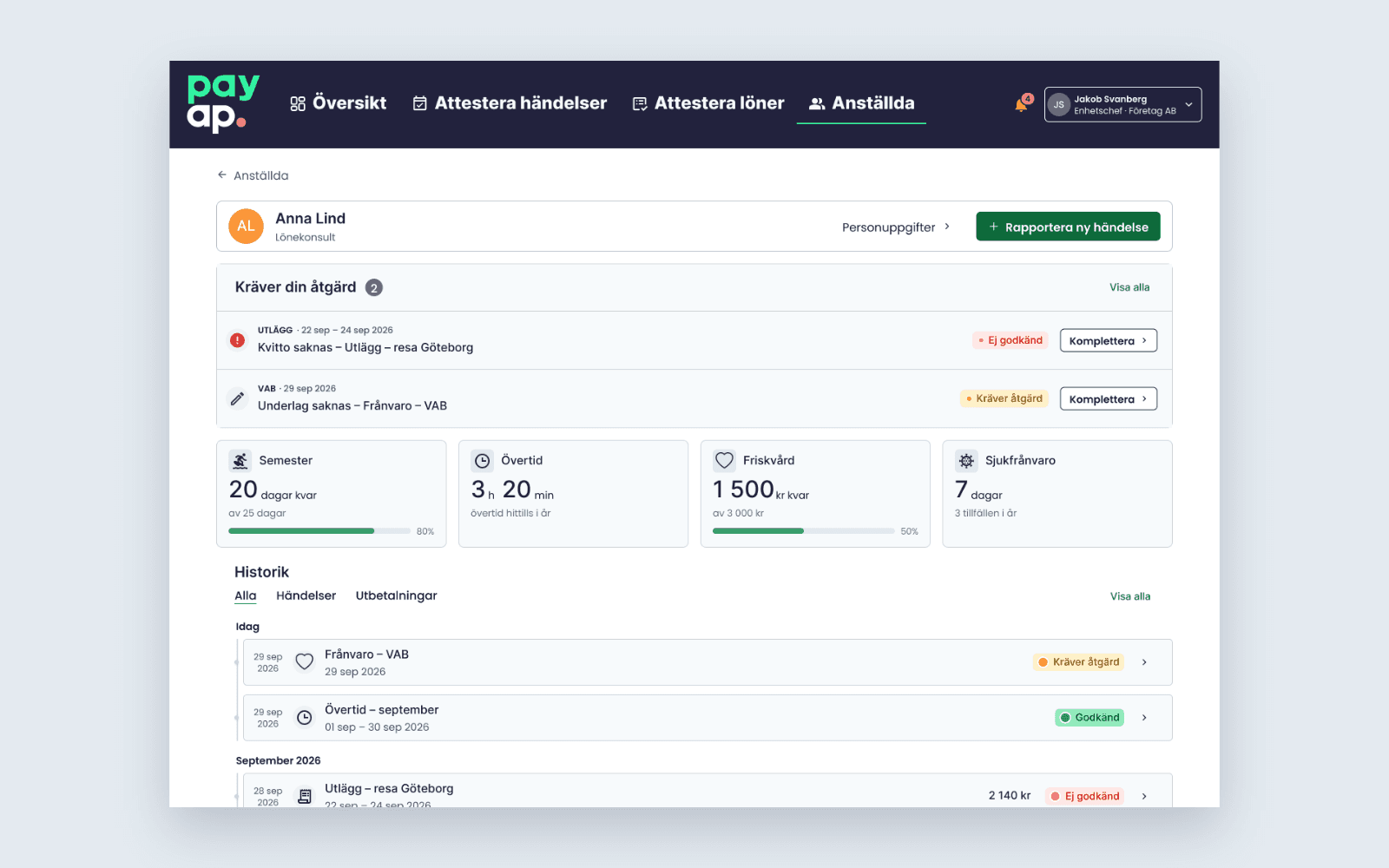The width and height of the screenshot is (1389, 868).
Task: Open Övertid – september row chevron
Action: click(1144, 718)
